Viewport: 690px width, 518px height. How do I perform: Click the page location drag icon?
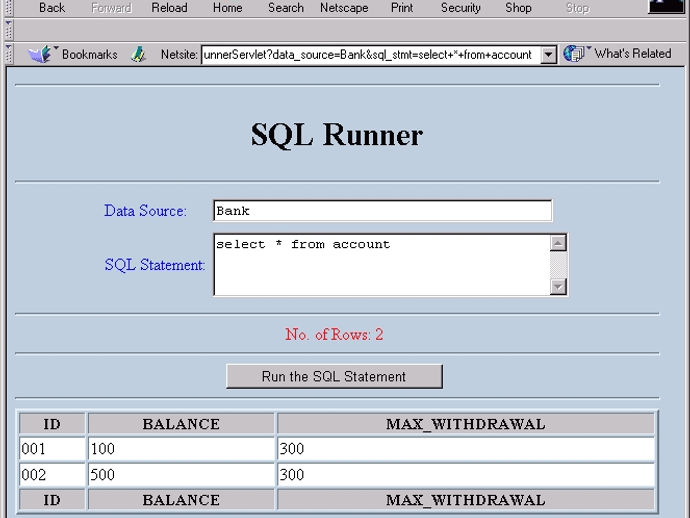pyautogui.click(x=138, y=54)
